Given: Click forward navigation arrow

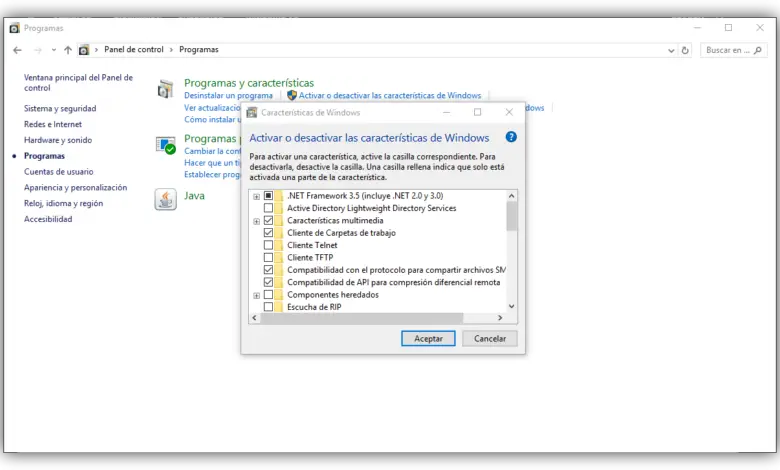Looking at the screenshot, I should [x=37, y=50].
